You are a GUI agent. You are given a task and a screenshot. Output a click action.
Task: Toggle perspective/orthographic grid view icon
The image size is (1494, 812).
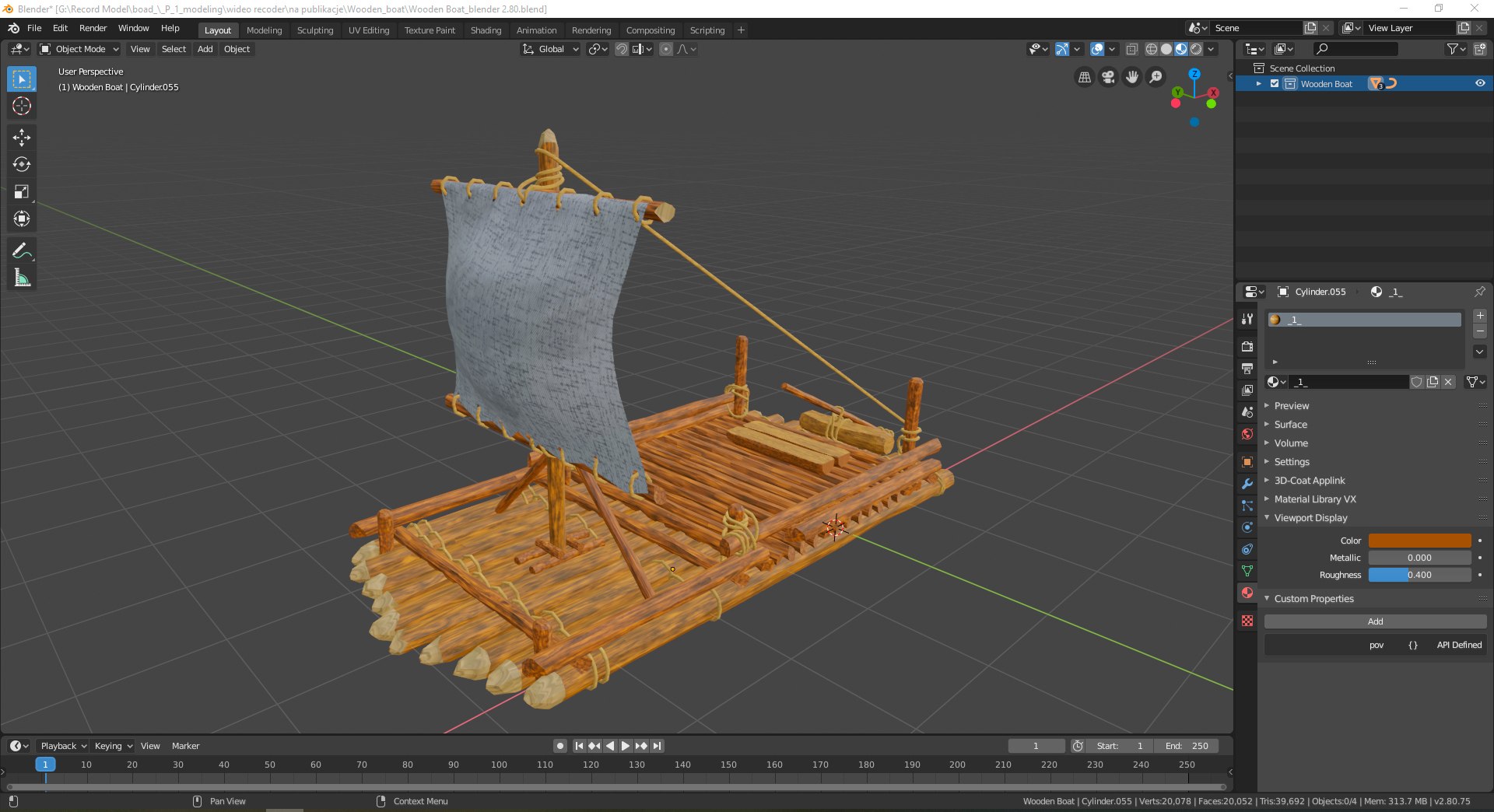click(1085, 77)
